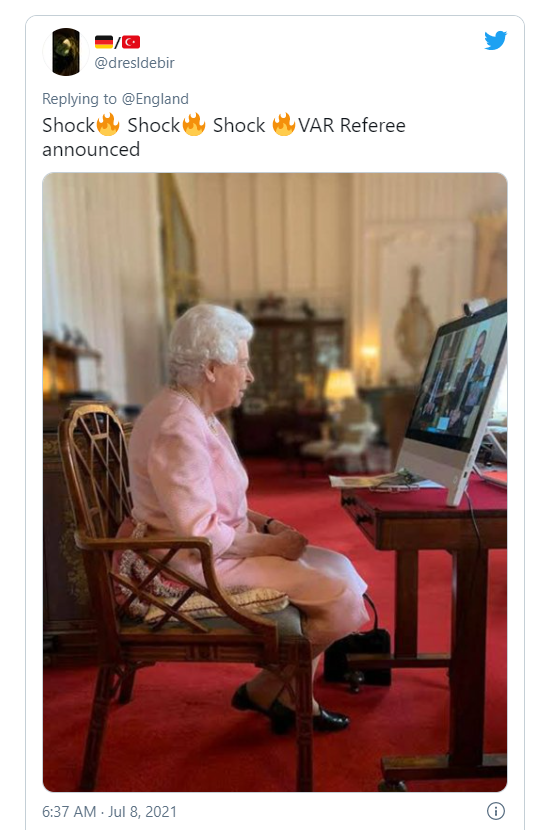Viewport: 547px width, 830px height.
Task: Click the Twitter bird logo
Action: pos(495,41)
